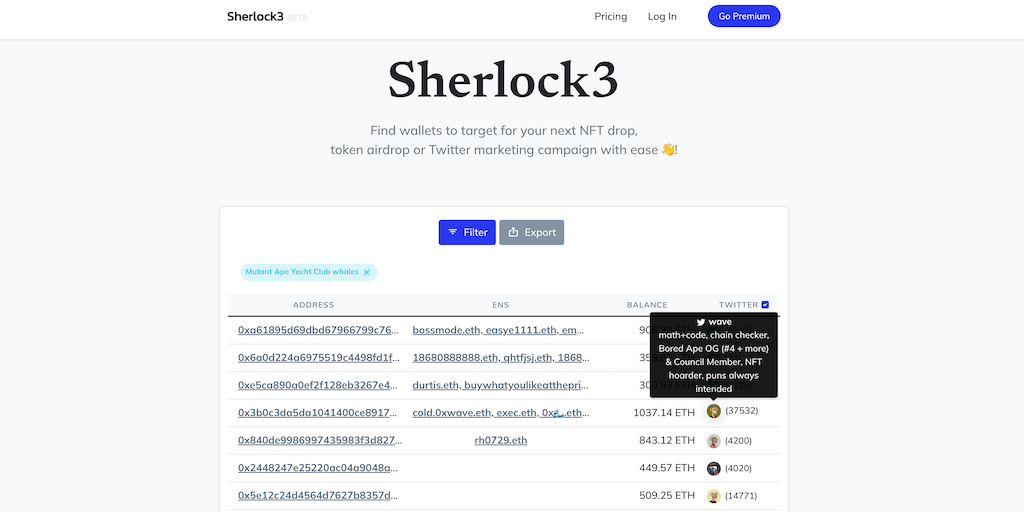Click the Twitter avatar with 37532 followers
This screenshot has width=1024, height=512.
click(x=714, y=411)
